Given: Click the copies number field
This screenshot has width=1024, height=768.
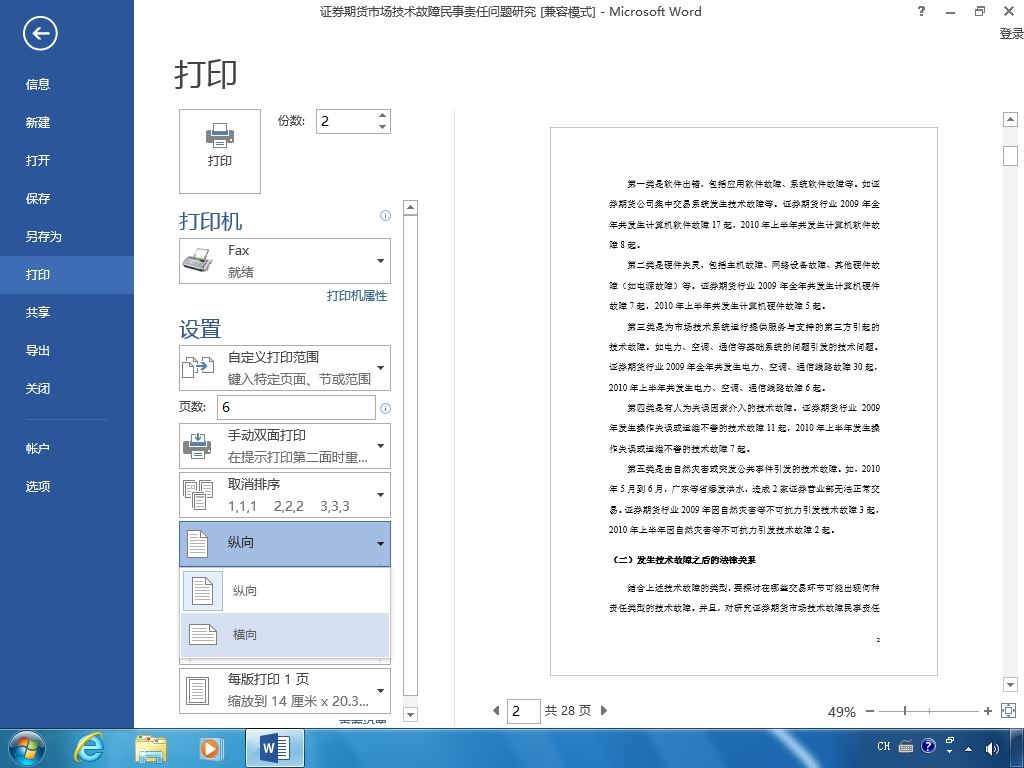Looking at the screenshot, I should coord(346,121).
